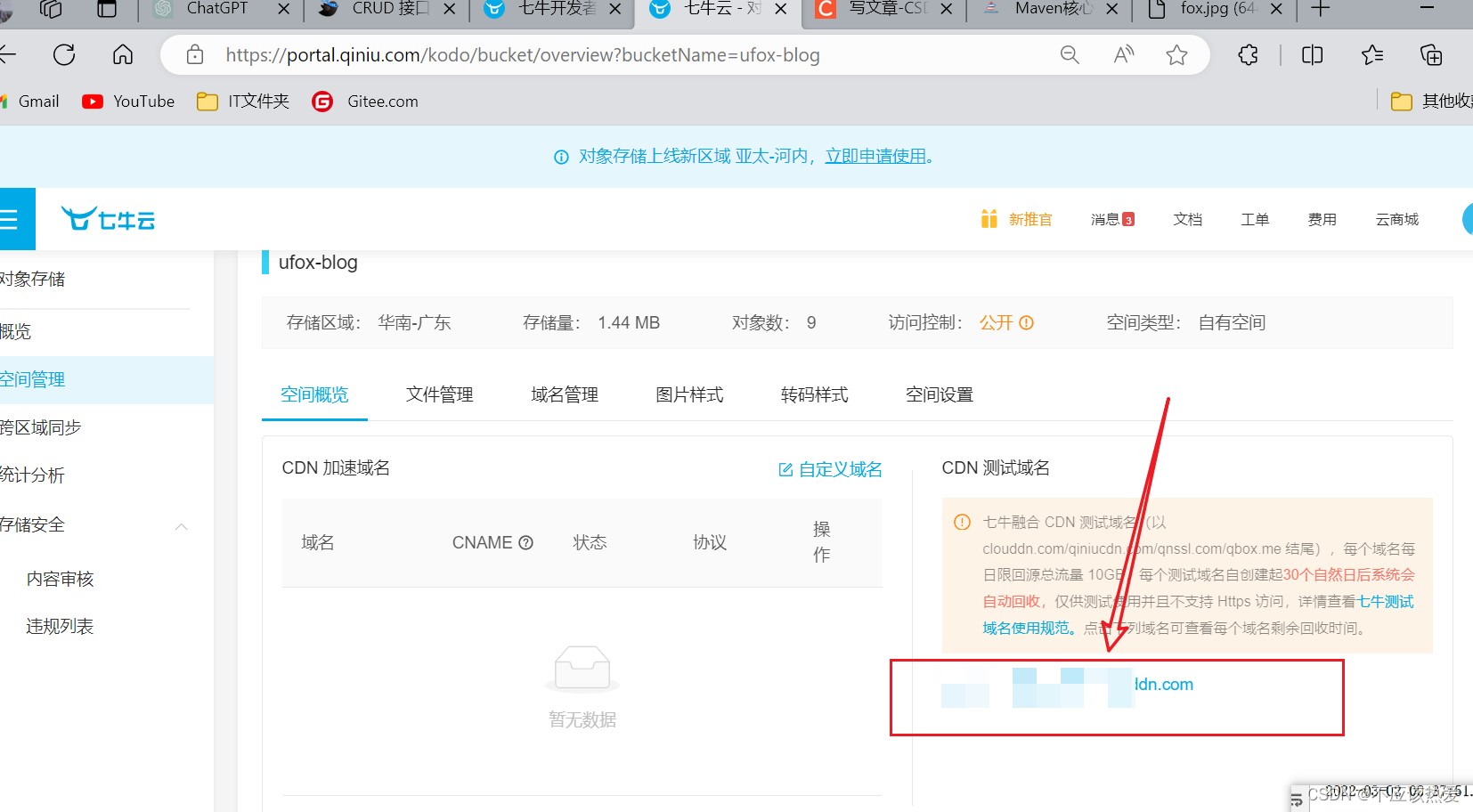
Task: Close the fox.jpg tab
Action: click(1276, 9)
